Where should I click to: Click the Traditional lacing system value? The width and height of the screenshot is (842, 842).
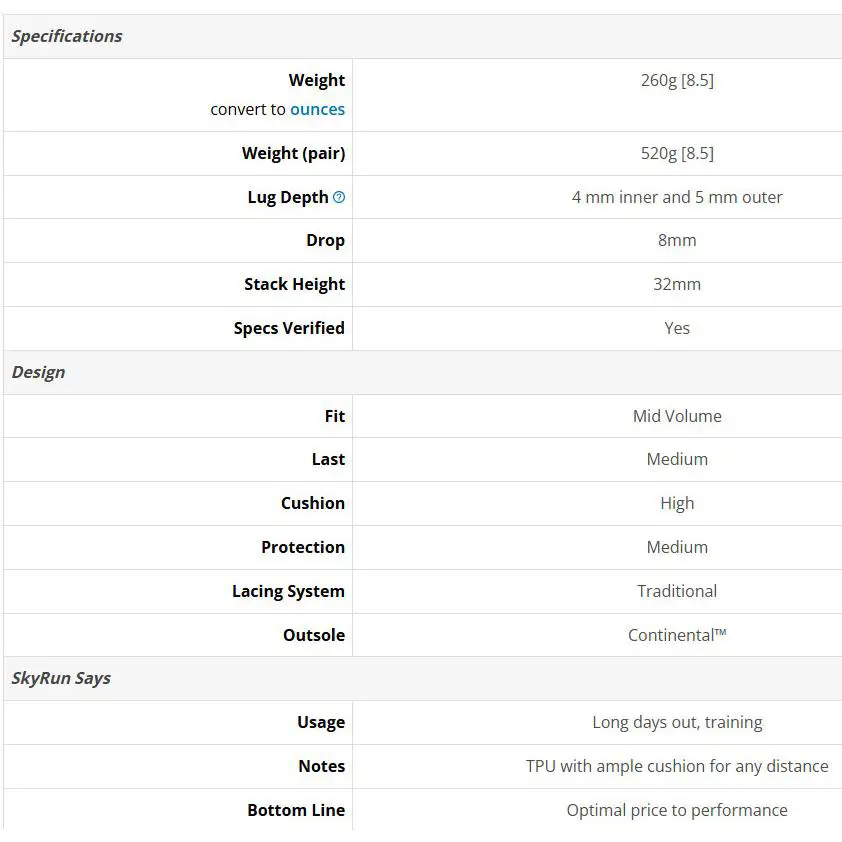pyautogui.click(x=677, y=591)
